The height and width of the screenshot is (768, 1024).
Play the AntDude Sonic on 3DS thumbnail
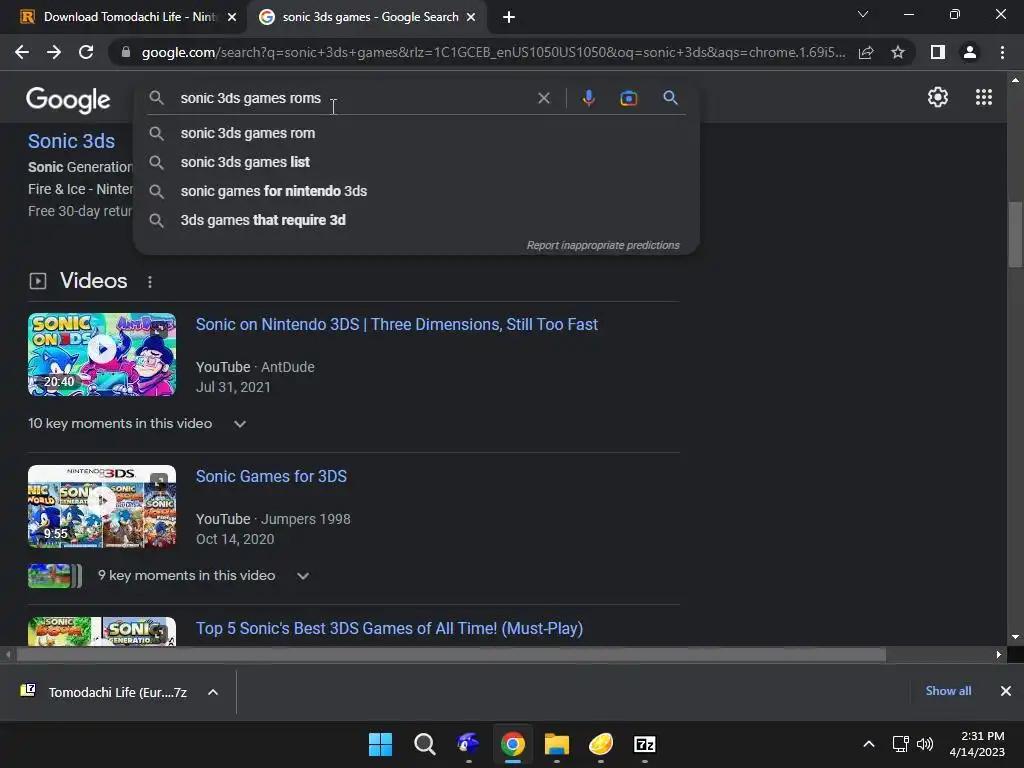pyautogui.click(x=102, y=355)
